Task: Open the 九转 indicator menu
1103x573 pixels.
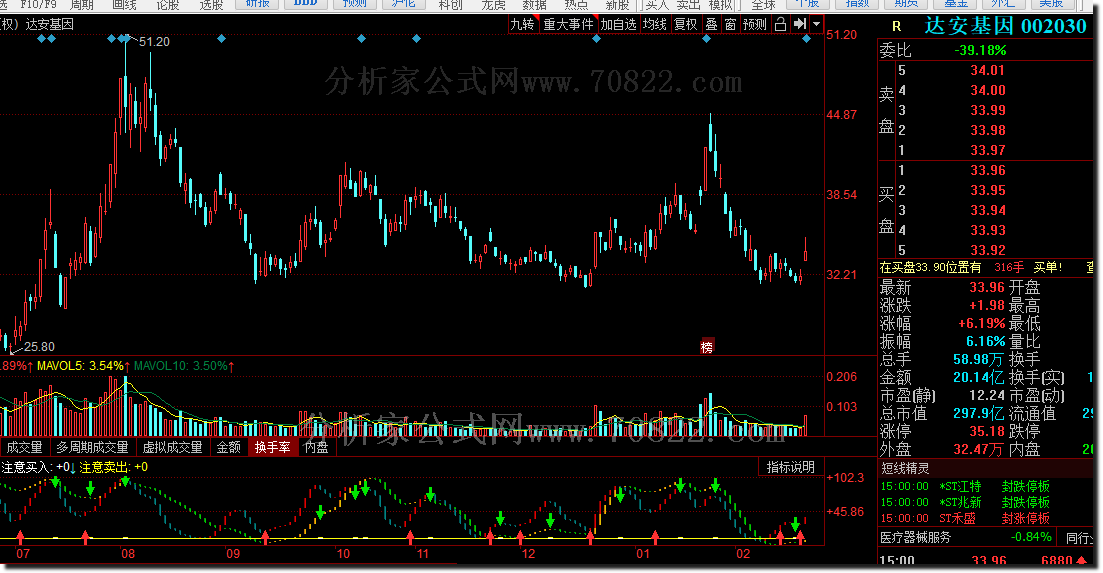Action: click(x=522, y=24)
